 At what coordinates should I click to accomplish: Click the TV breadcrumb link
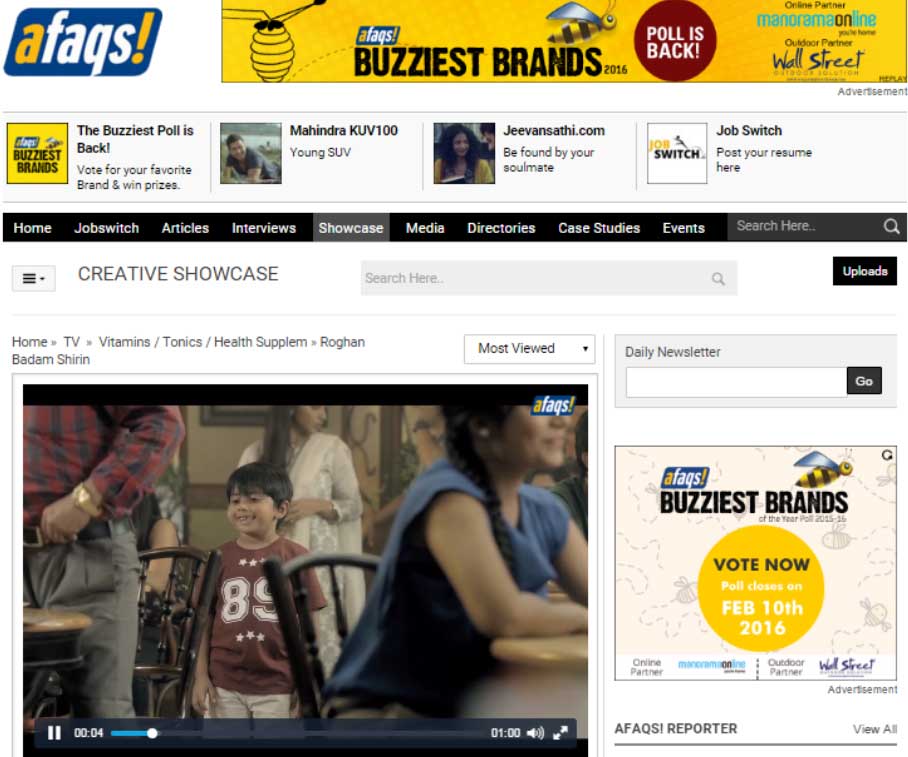(x=72, y=342)
